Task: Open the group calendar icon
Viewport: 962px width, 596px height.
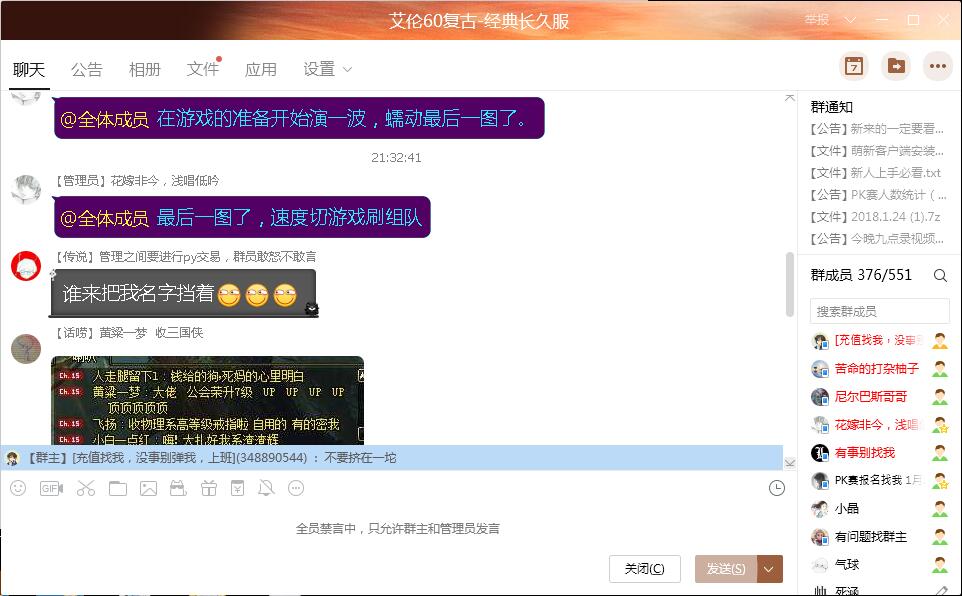Action: pyautogui.click(x=854, y=66)
